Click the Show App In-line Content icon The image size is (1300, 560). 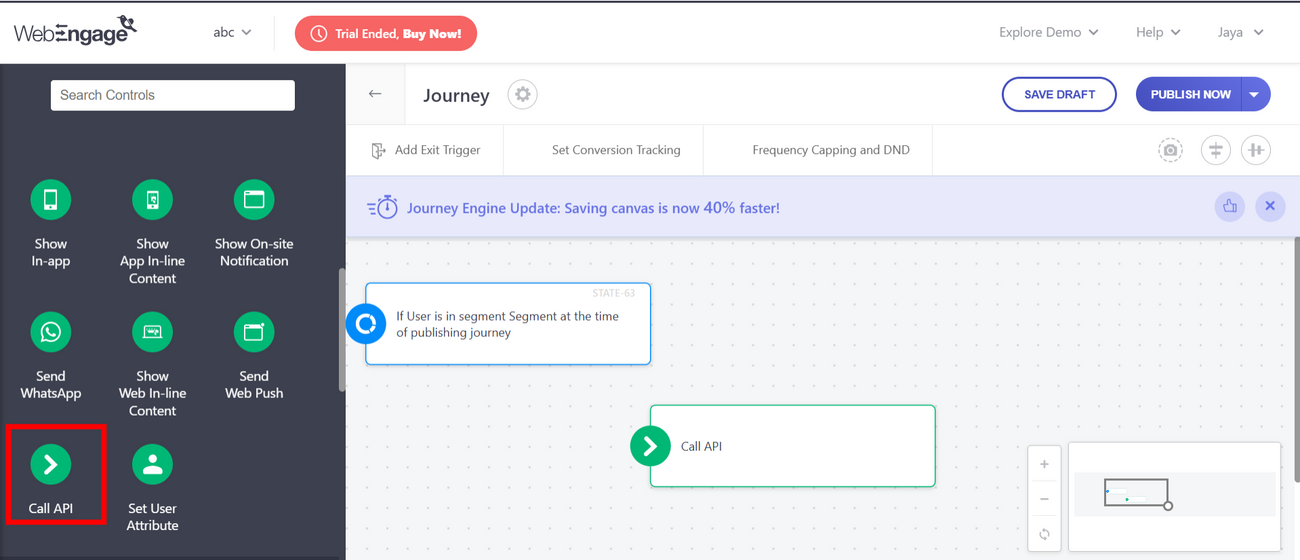[x=152, y=200]
